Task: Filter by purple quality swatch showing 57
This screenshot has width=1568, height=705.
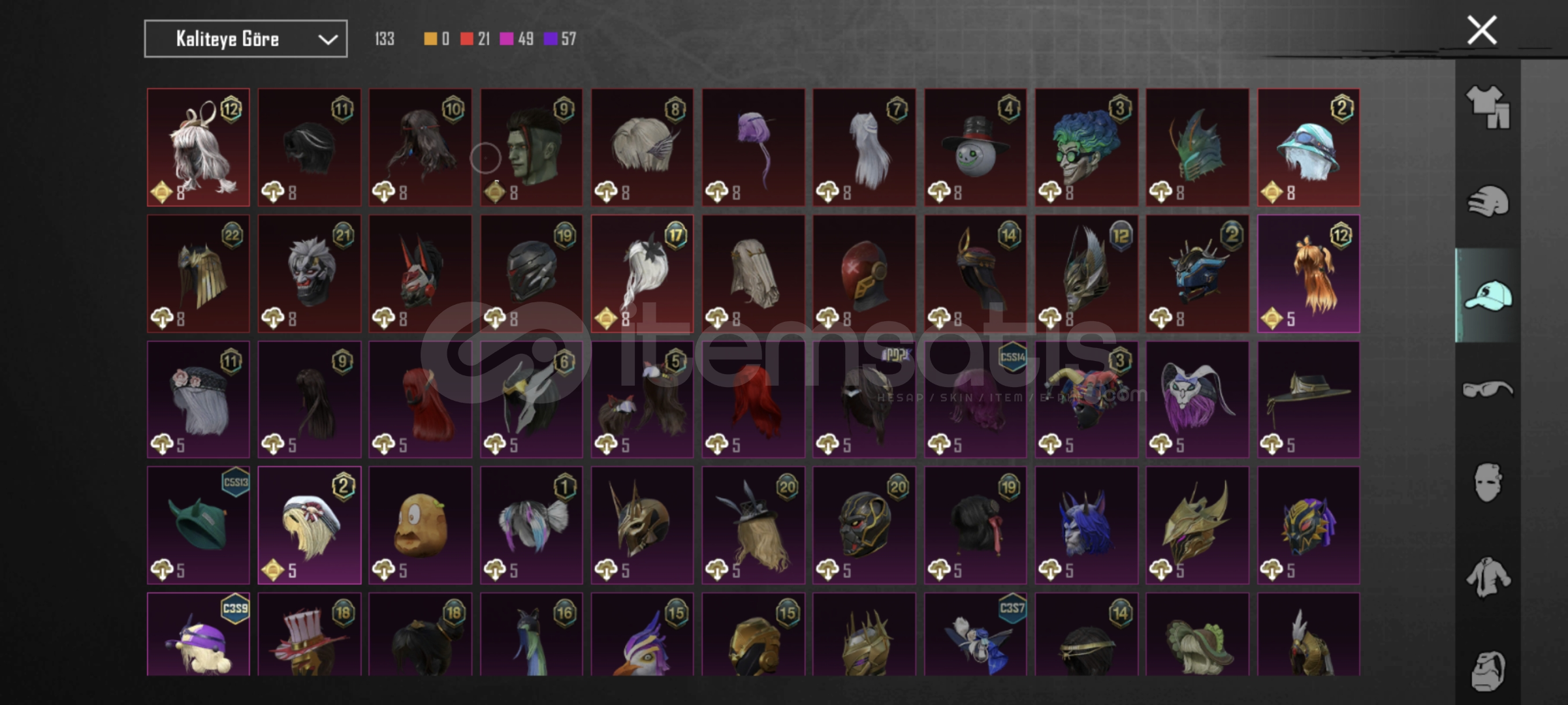Action: click(560, 39)
